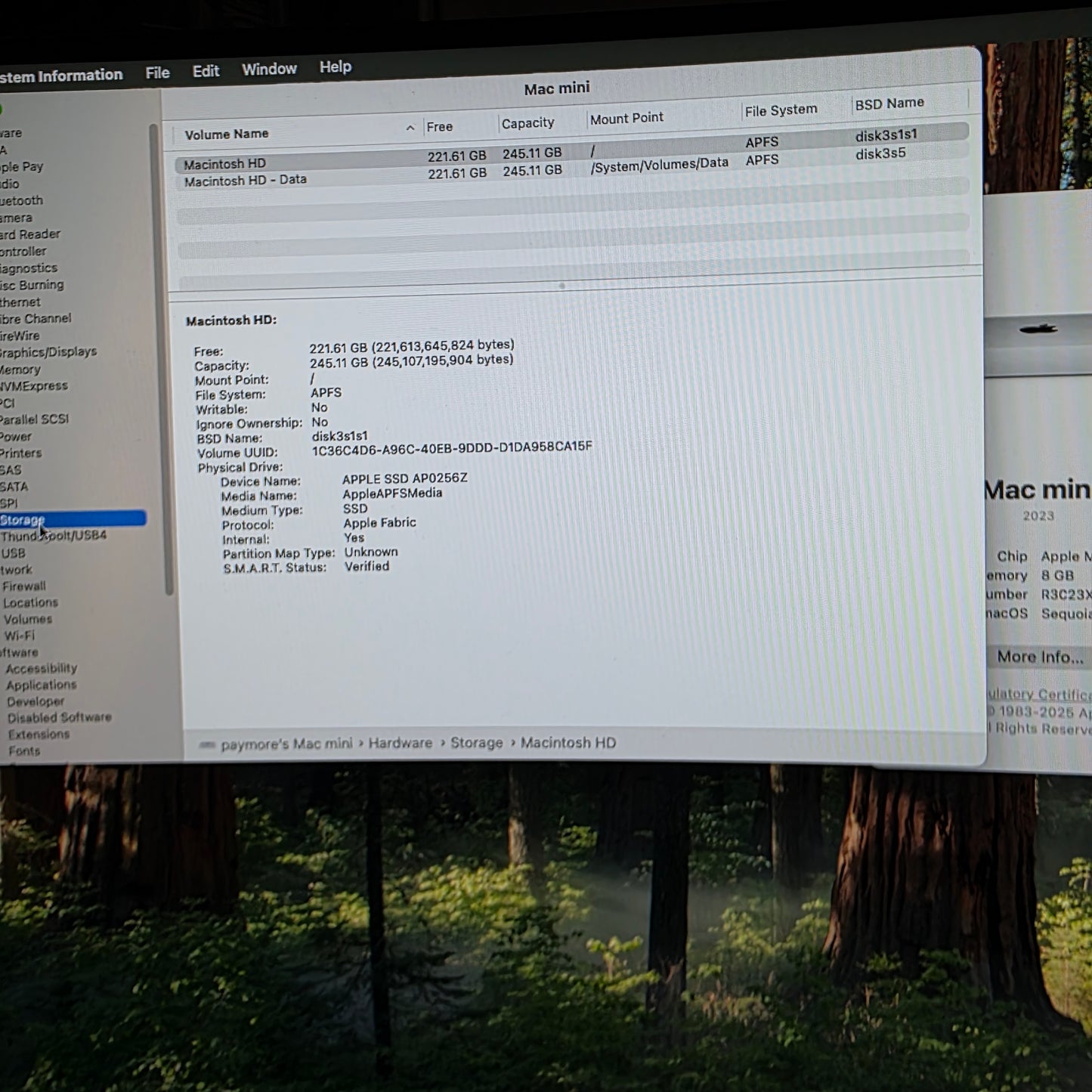Select Power in sidebar
Image resolution: width=1092 pixels, height=1092 pixels.
tap(16, 436)
